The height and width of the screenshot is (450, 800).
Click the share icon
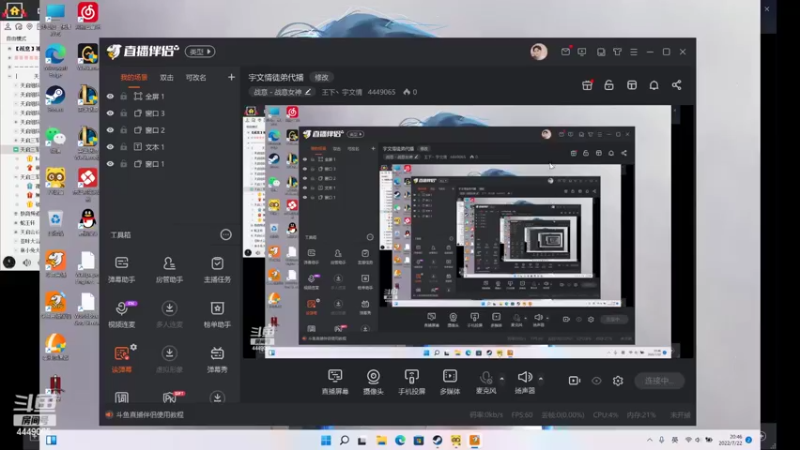coord(677,85)
